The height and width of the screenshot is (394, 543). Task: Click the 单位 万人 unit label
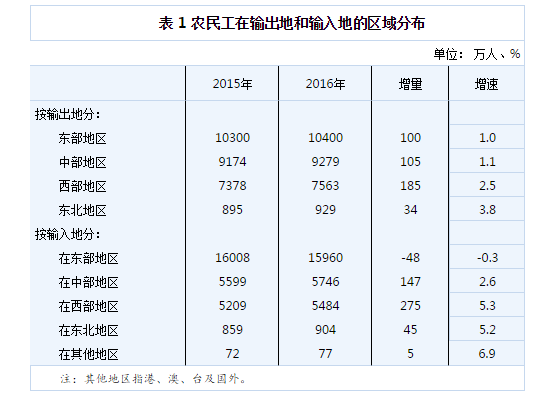coord(477,54)
